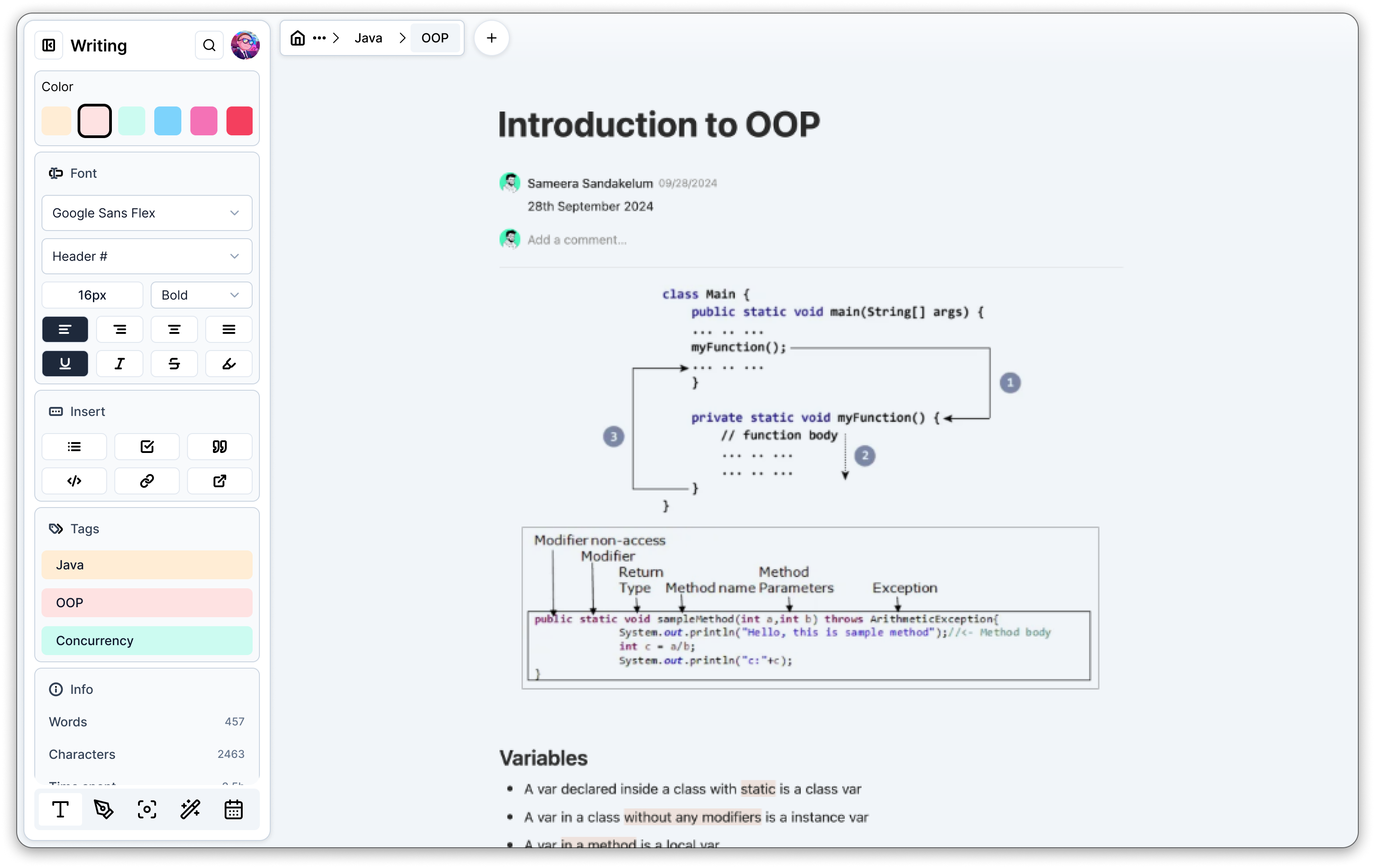Apply highlighter formatting
1375x868 pixels.
(229, 364)
